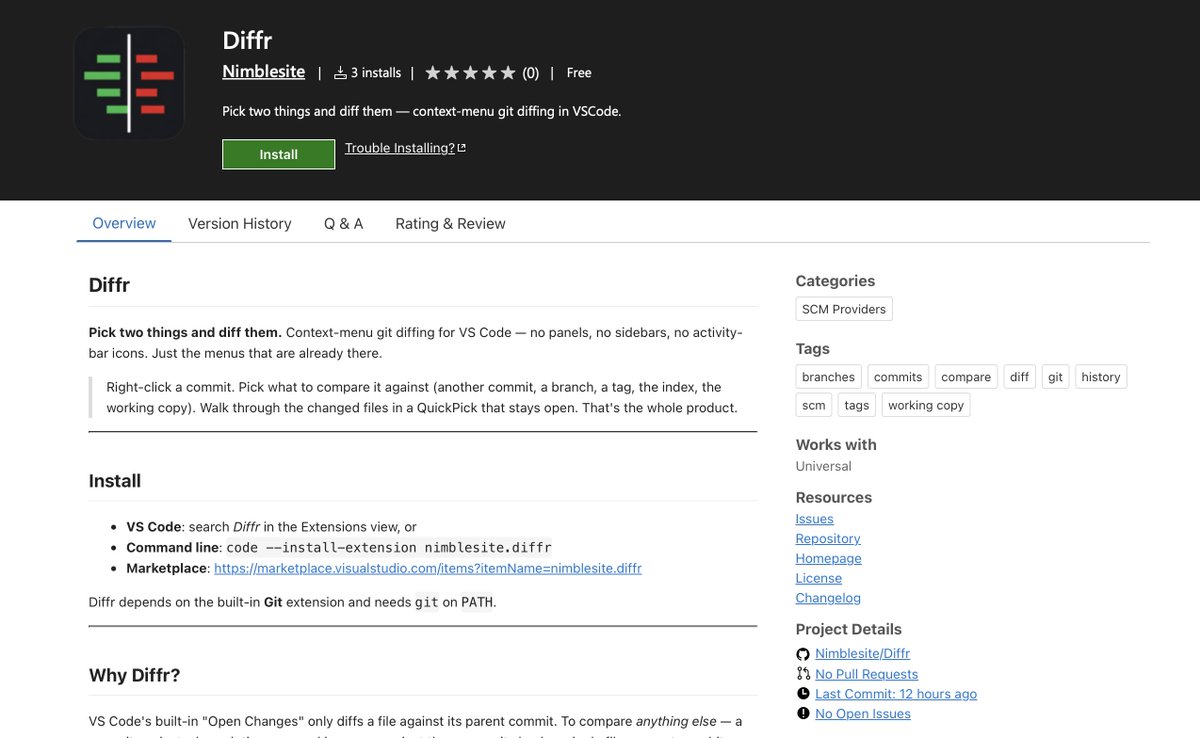Click the git tag
Image resolution: width=1200 pixels, height=738 pixels.
1055,377
